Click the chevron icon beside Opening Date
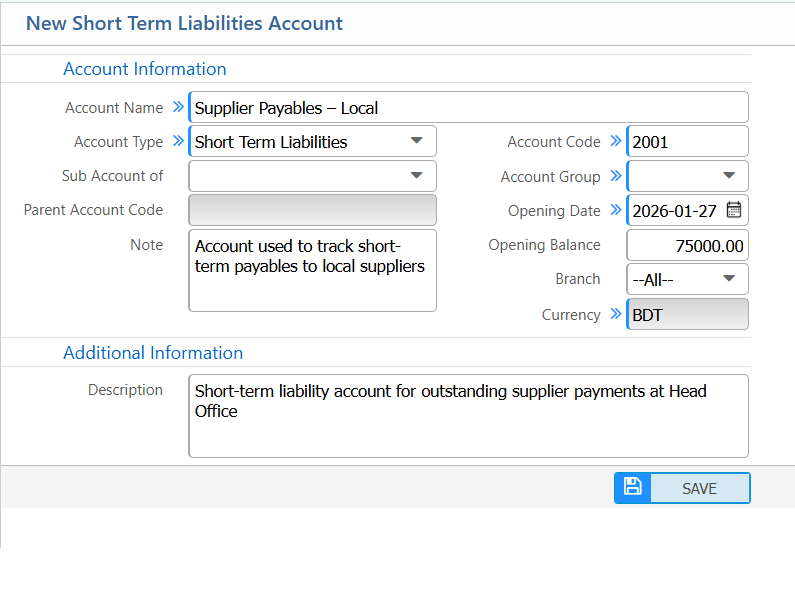This screenshot has height=593, width=795. tap(616, 210)
